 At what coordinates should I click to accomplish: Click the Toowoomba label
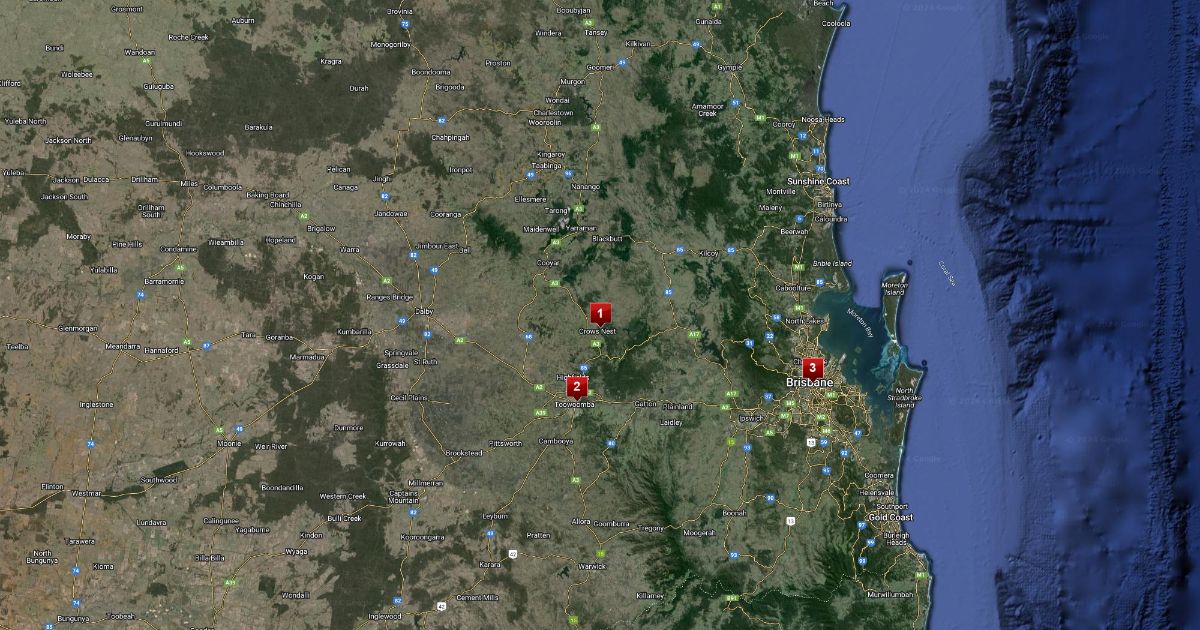coord(575,404)
